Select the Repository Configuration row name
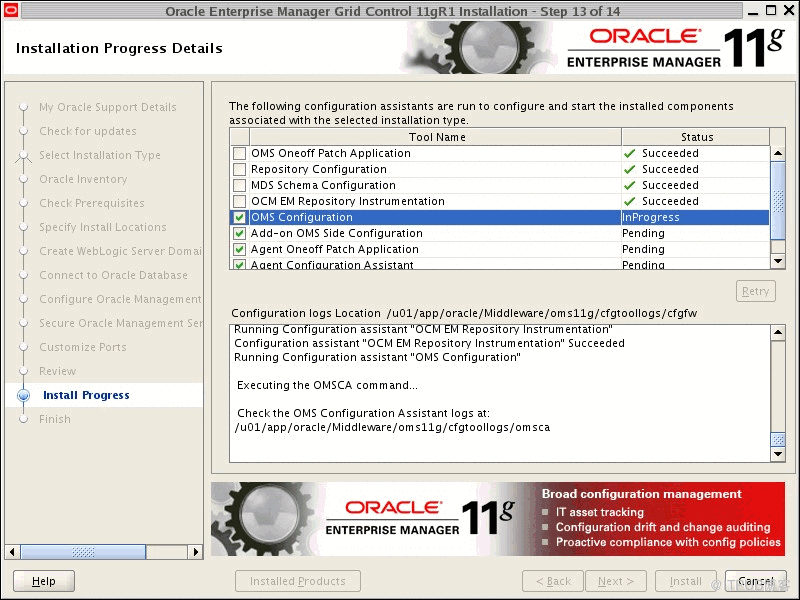 point(318,169)
